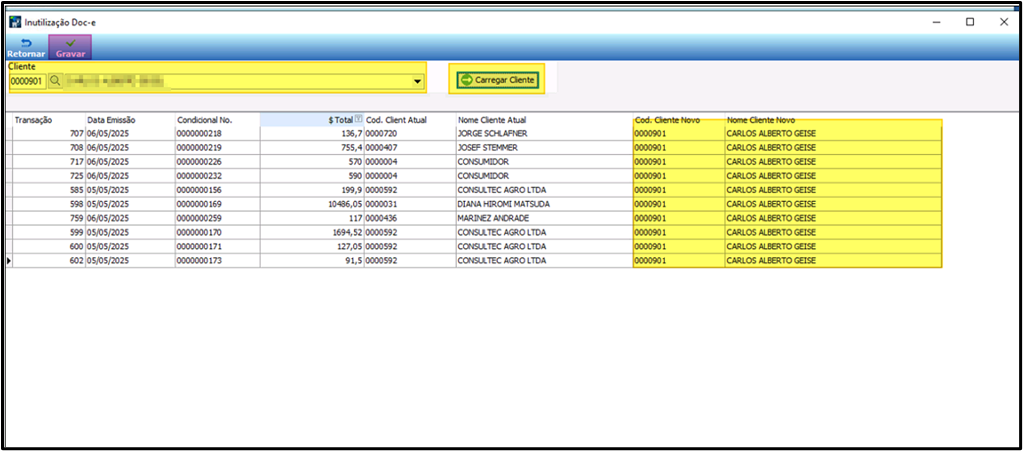The width and height of the screenshot is (1023, 451).
Task: Select transaction 759 cell
Action: pos(49,218)
